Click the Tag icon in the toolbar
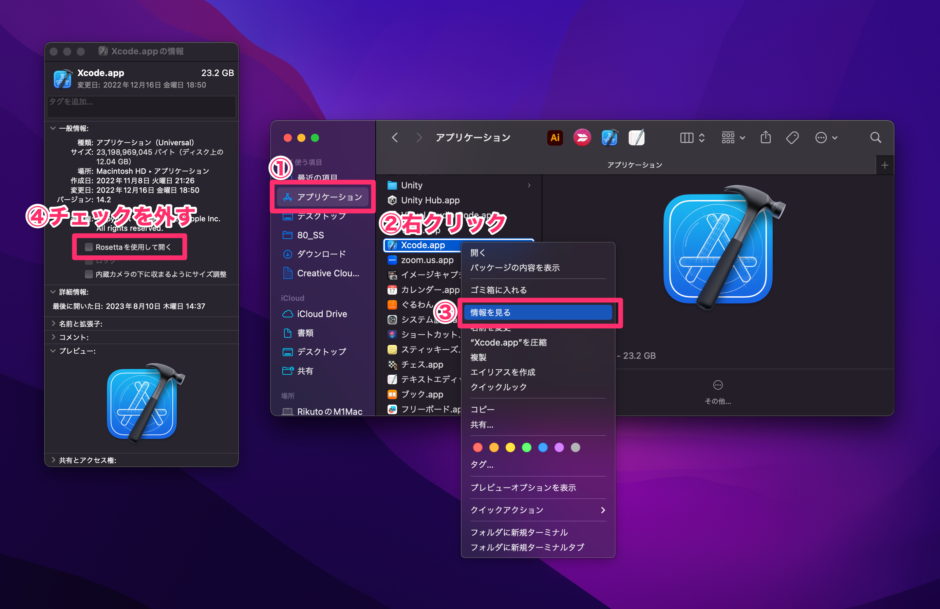 pyautogui.click(x=793, y=138)
